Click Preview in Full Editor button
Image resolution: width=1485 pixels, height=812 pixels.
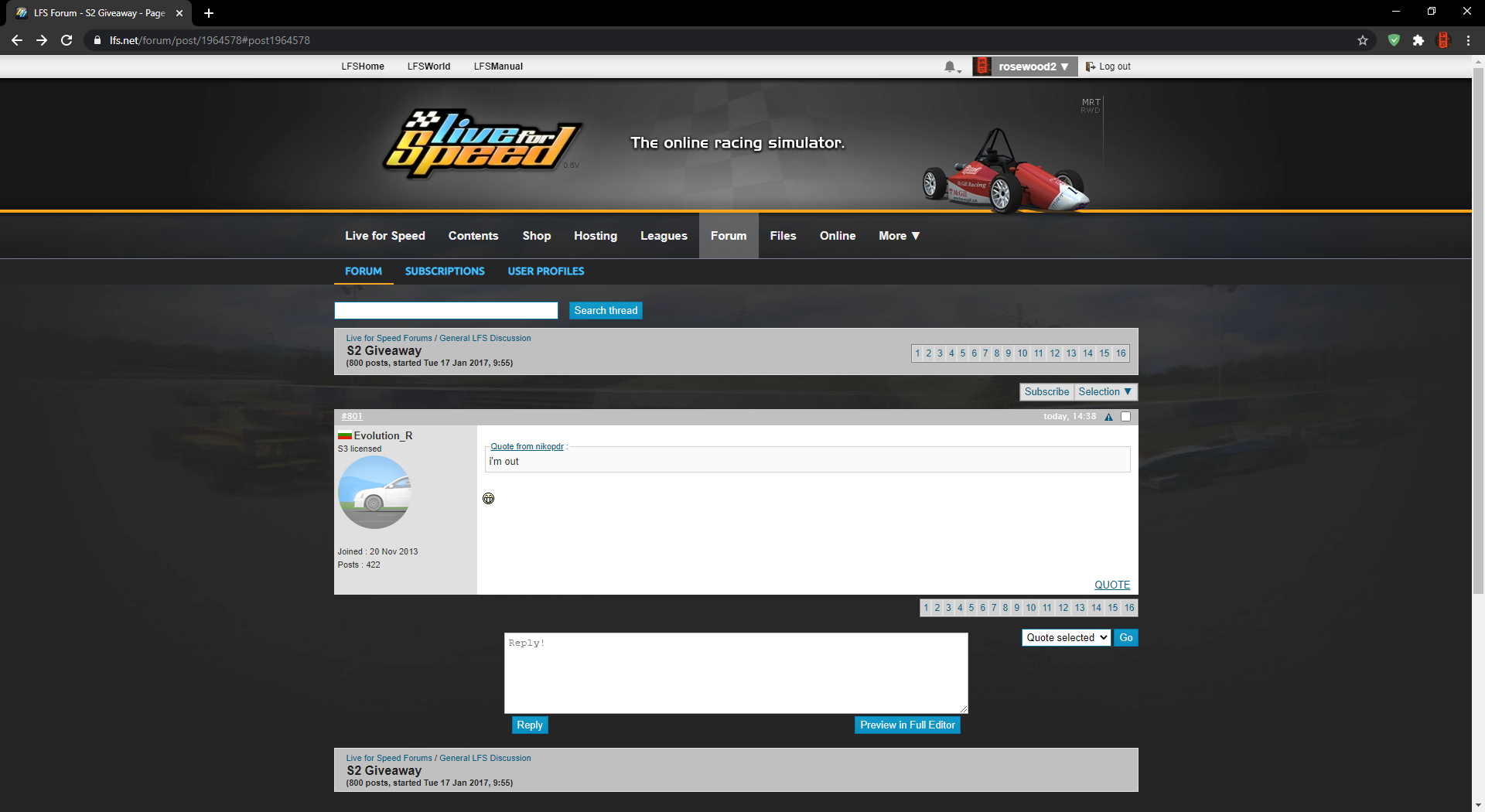click(907, 725)
